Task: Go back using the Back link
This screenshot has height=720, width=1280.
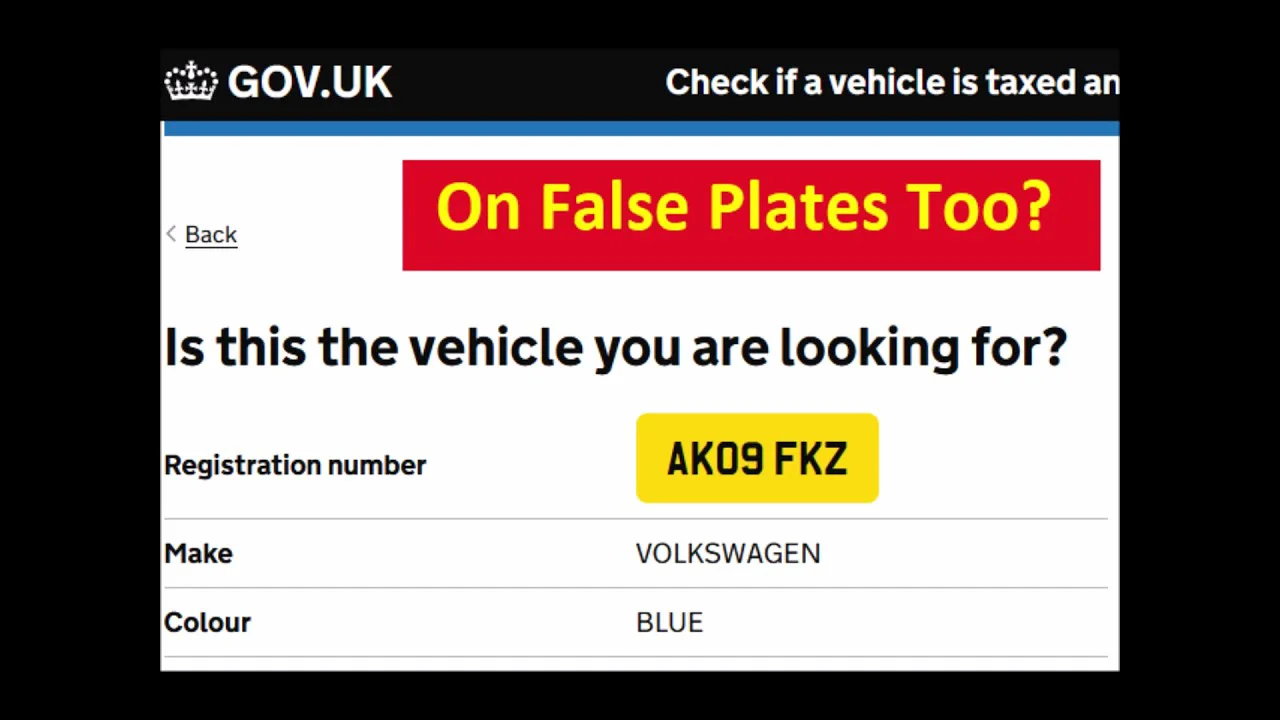Action: tap(210, 235)
